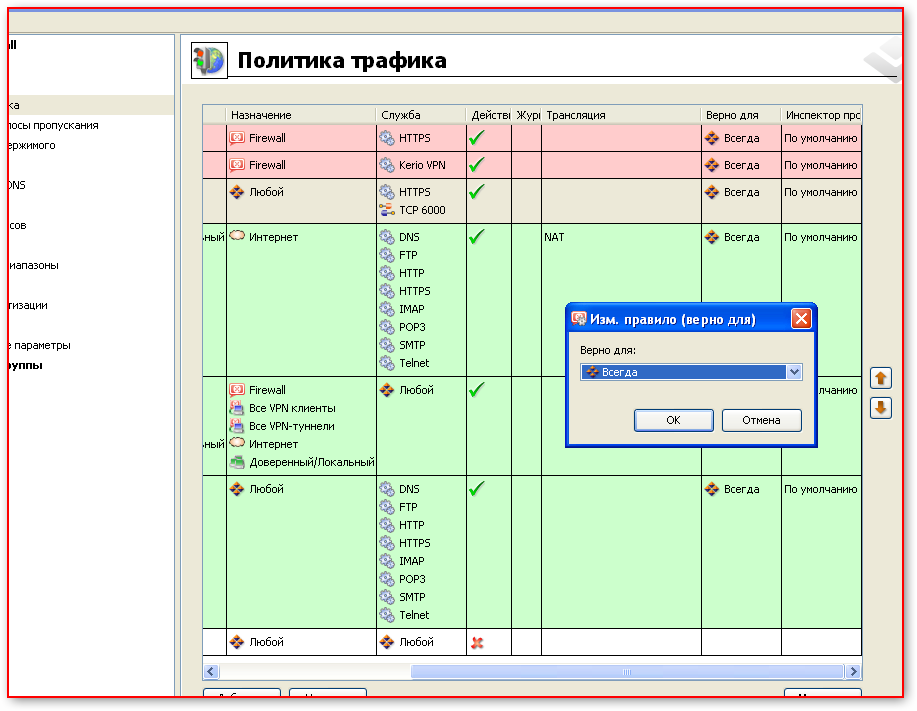This screenshot has width=917, height=711.
Task: Click the Любой service icon in the VPN clients rule
Action: (x=387, y=390)
